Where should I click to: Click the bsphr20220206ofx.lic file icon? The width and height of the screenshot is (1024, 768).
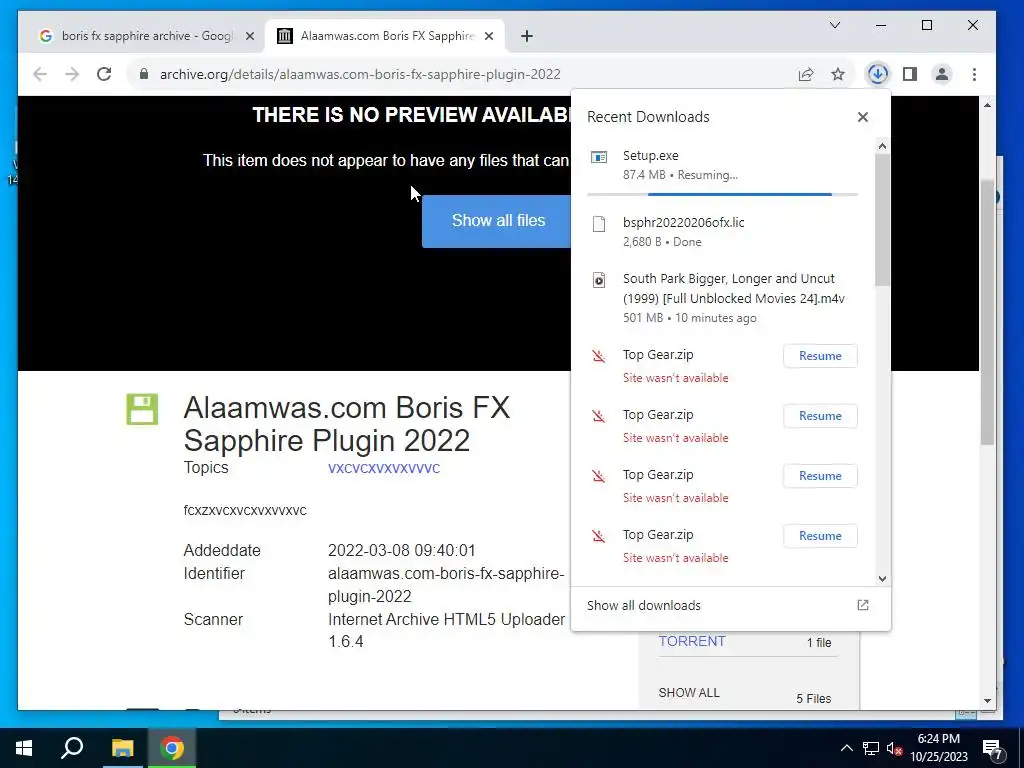tap(599, 224)
